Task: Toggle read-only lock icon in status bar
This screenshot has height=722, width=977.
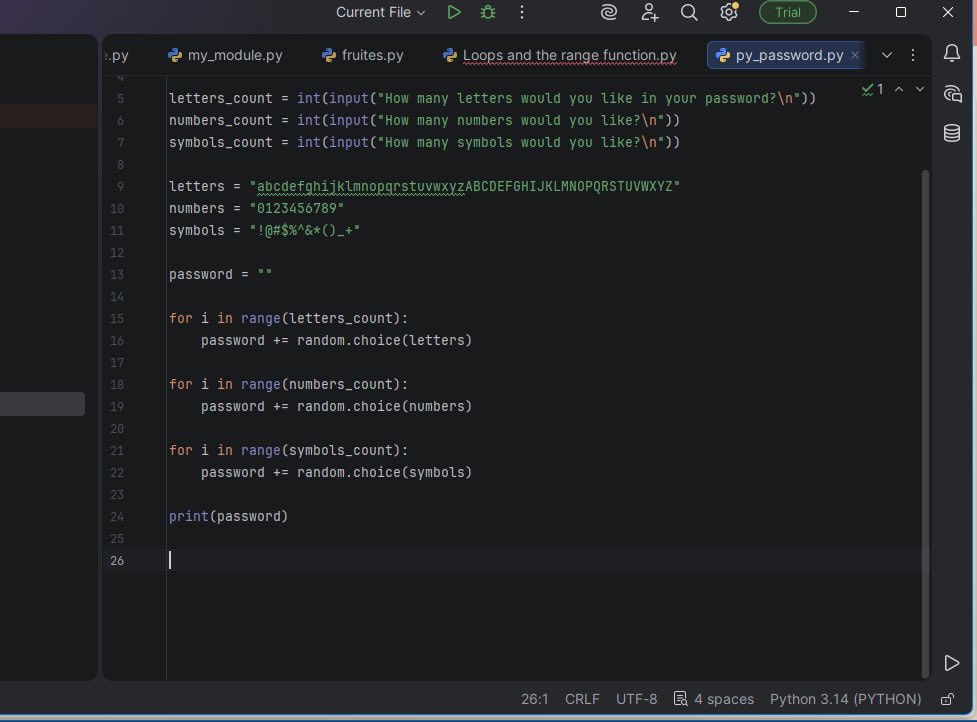Action: coord(947,699)
